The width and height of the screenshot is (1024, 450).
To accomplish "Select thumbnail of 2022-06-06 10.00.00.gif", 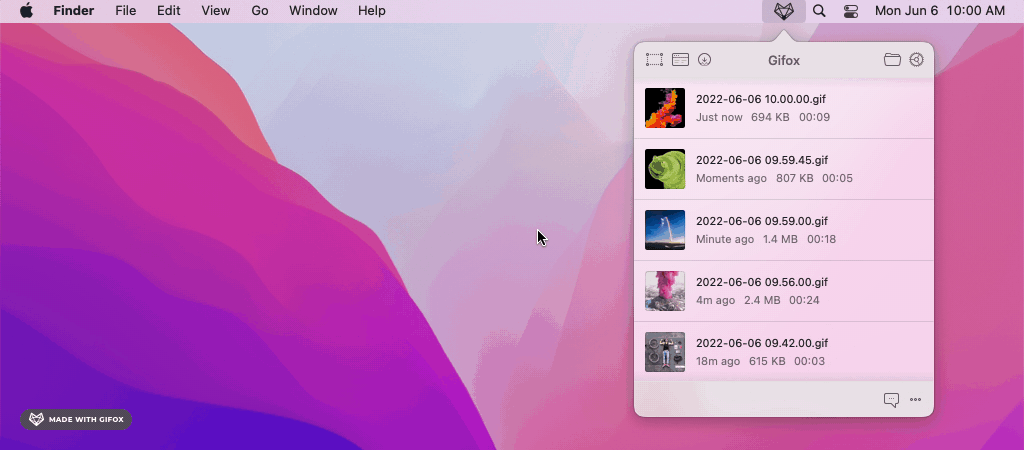I will [665, 108].
